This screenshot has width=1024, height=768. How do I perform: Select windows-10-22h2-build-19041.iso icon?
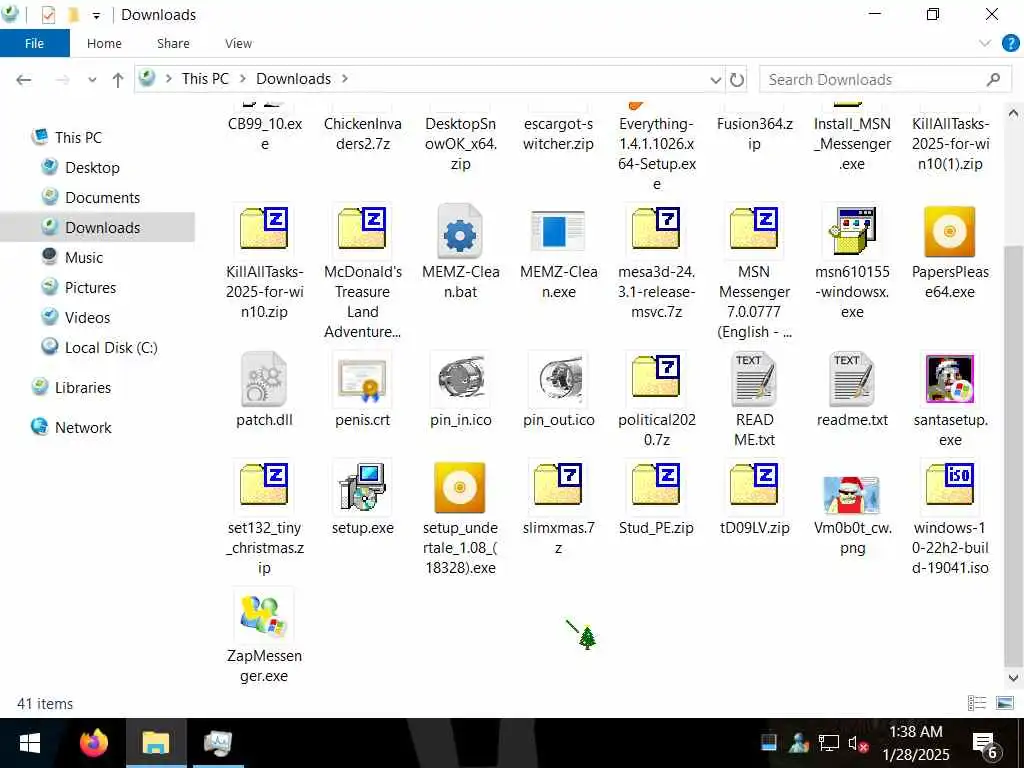pos(950,485)
